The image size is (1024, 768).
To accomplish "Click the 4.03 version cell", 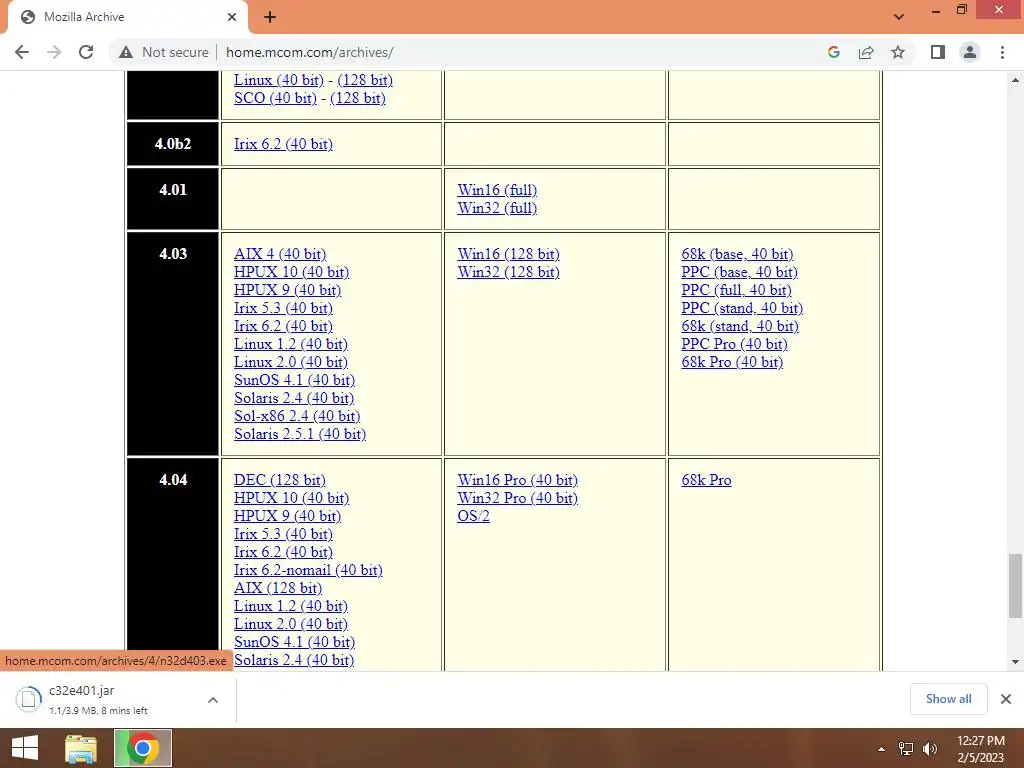I will (172, 344).
